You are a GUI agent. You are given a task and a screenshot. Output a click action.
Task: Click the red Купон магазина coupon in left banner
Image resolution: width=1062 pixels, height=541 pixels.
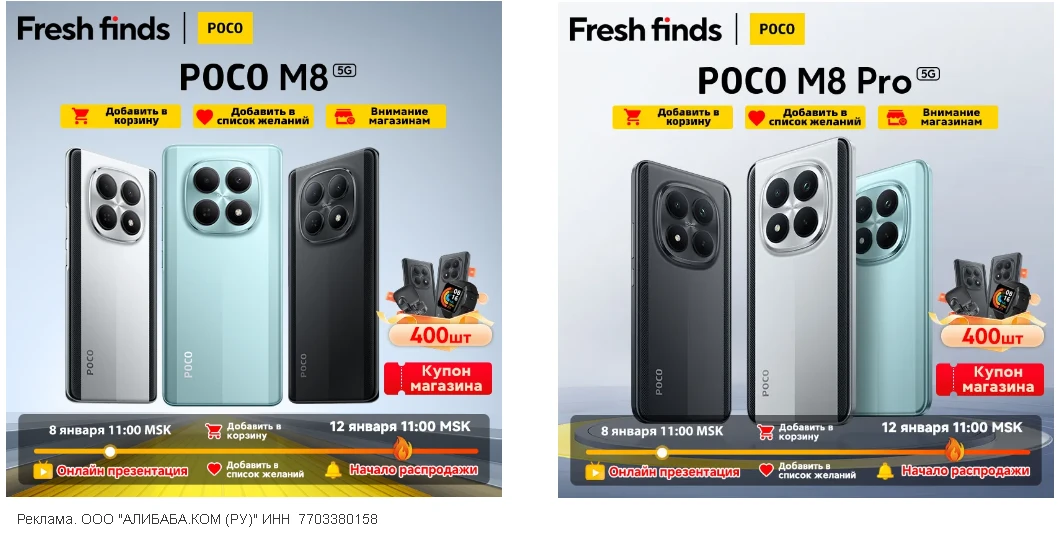click(438, 378)
